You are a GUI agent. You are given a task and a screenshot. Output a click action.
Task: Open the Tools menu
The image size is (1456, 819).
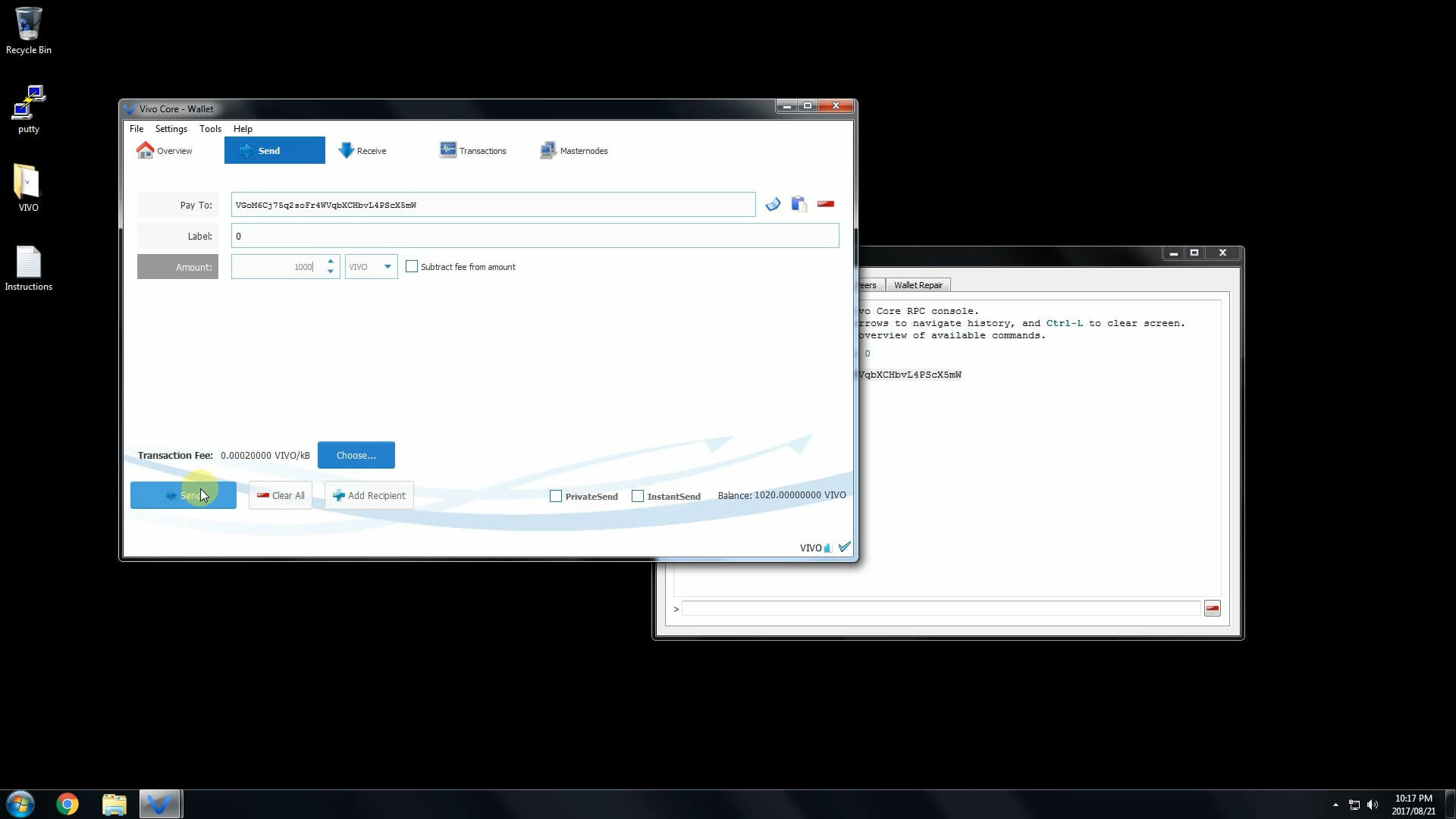tap(210, 128)
